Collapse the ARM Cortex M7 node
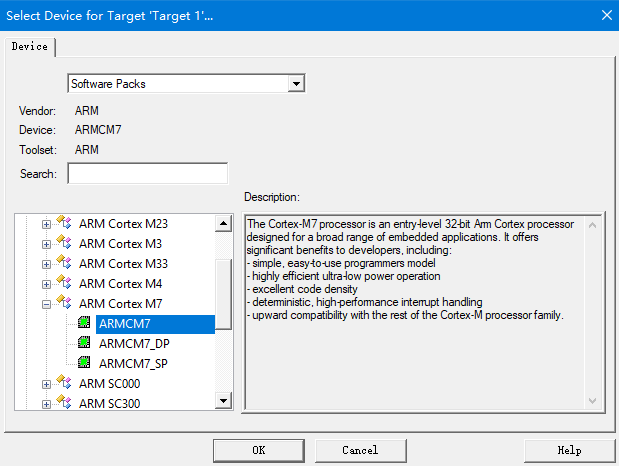Image resolution: width=619 pixels, height=466 pixels. point(46,304)
